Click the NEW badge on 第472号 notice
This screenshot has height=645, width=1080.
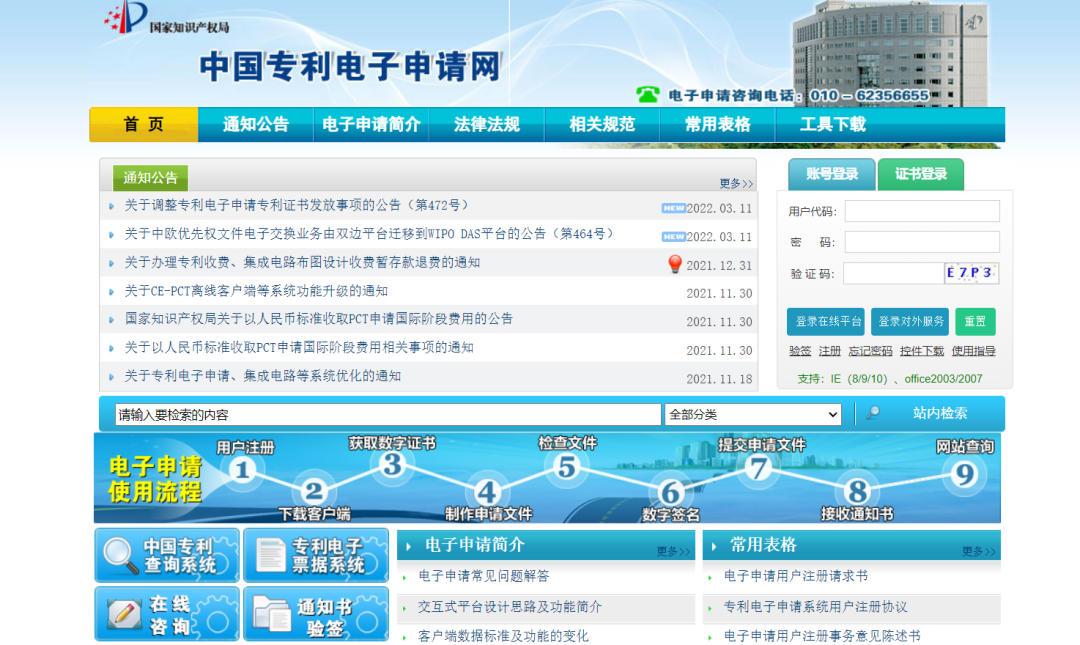click(x=673, y=208)
